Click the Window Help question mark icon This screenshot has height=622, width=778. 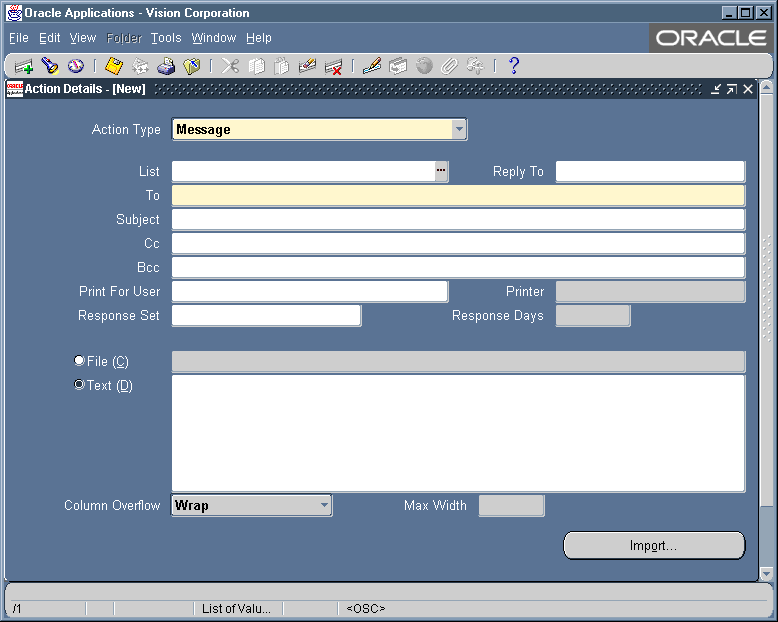pos(514,65)
